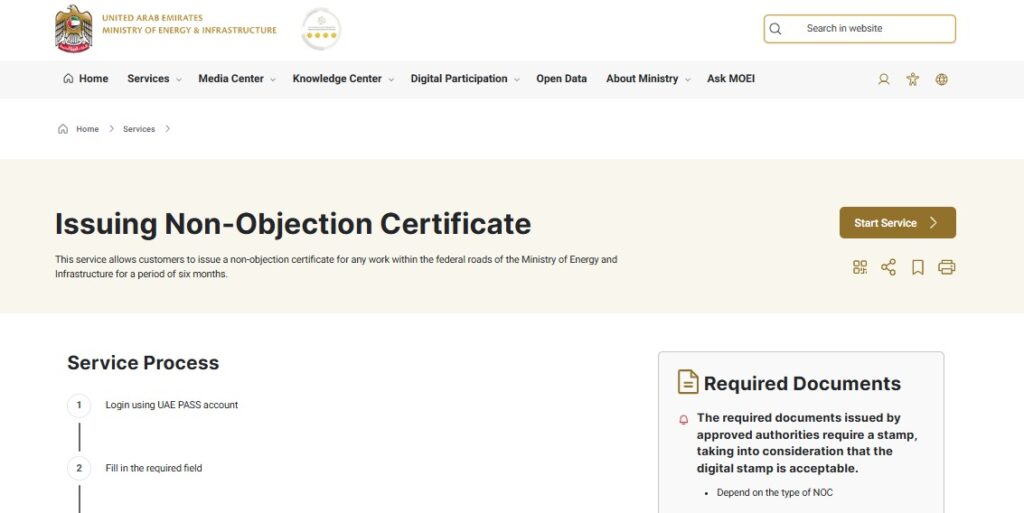The width and height of the screenshot is (1024, 513).
Task: Open the Media Center menu
Action: 231,78
